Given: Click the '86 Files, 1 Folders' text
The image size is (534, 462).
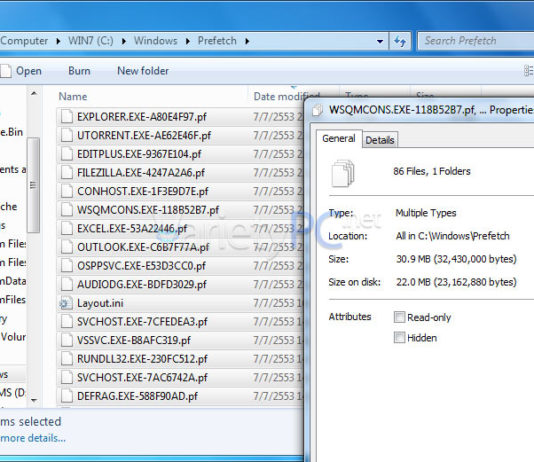Looking at the screenshot, I should point(432,171).
